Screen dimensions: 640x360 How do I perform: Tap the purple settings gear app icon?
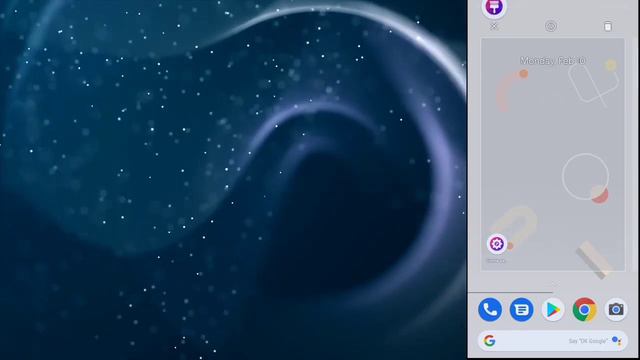(x=497, y=244)
